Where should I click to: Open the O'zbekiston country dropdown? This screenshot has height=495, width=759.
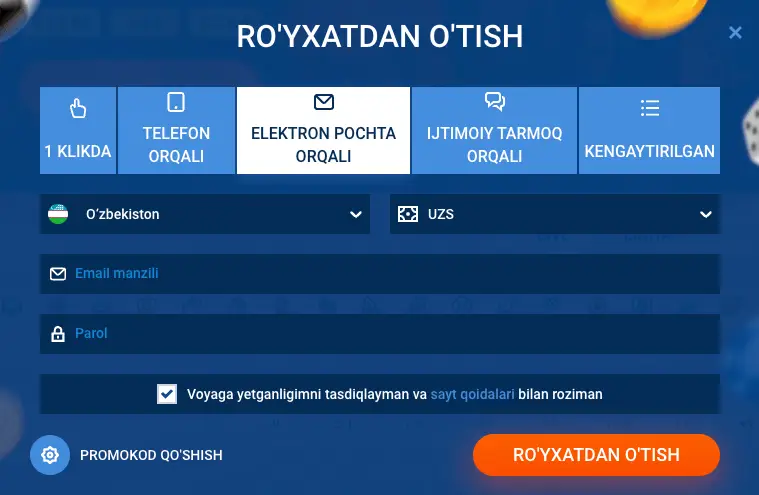tap(205, 214)
